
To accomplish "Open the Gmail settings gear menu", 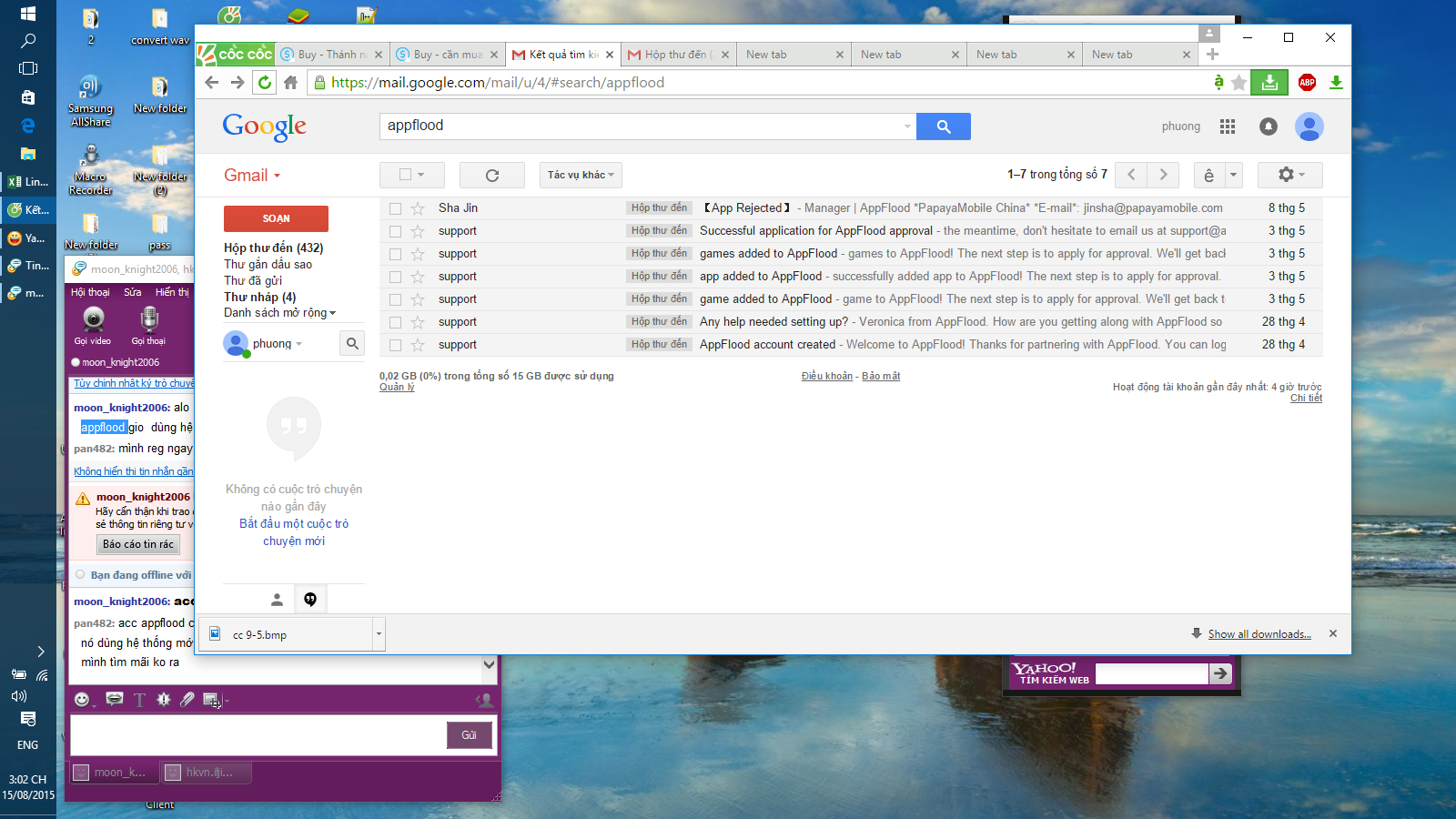I will click(x=1290, y=175).
